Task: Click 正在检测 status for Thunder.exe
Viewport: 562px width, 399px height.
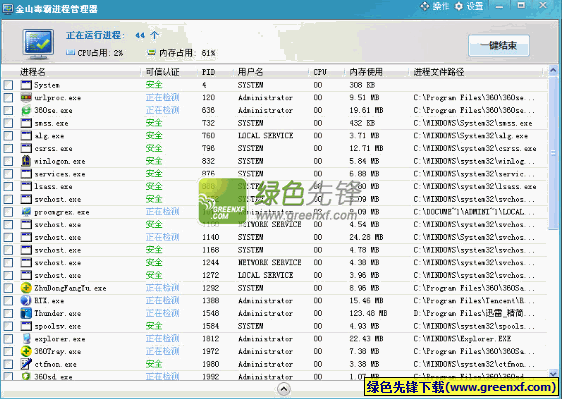Action: [162, 313]
